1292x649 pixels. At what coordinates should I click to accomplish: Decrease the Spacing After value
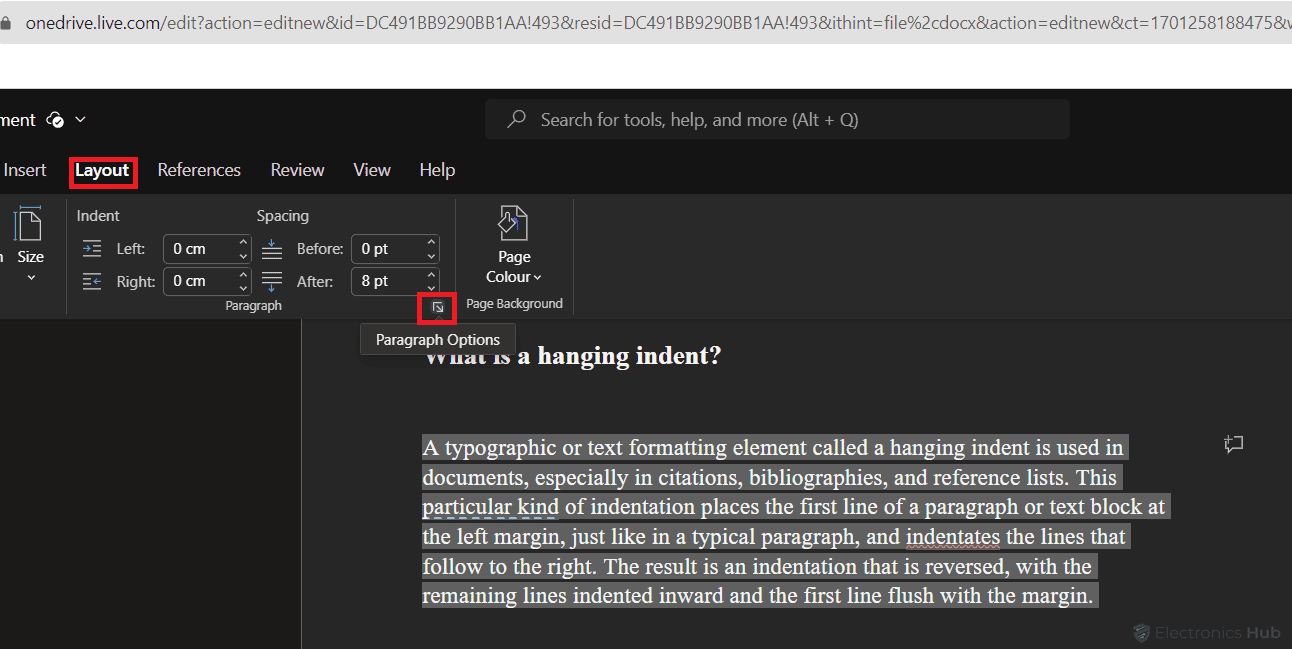(431, 288)
